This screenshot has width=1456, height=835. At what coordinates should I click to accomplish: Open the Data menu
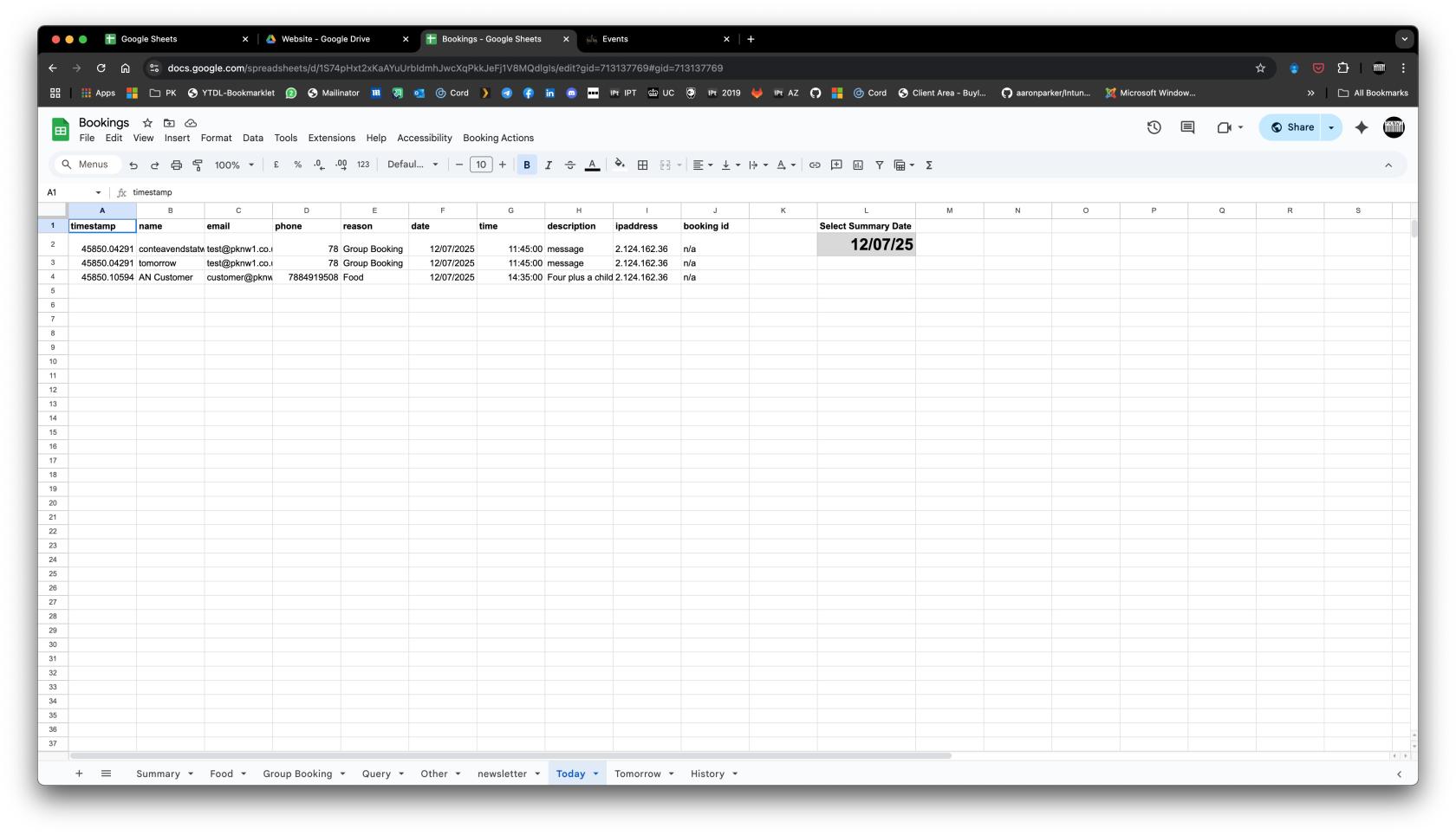[253, 138]
